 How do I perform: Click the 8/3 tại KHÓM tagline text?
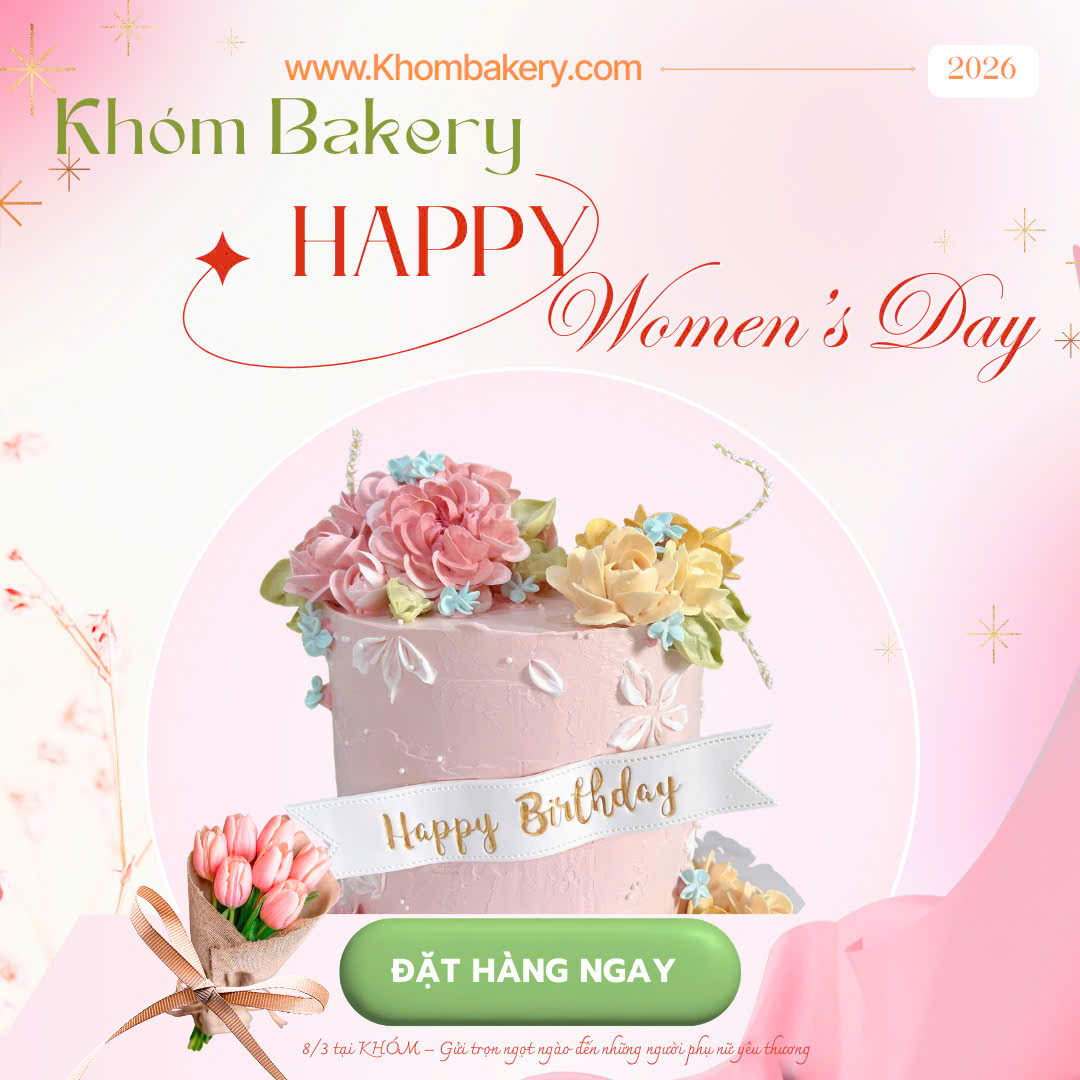(x=556, y=1049)
